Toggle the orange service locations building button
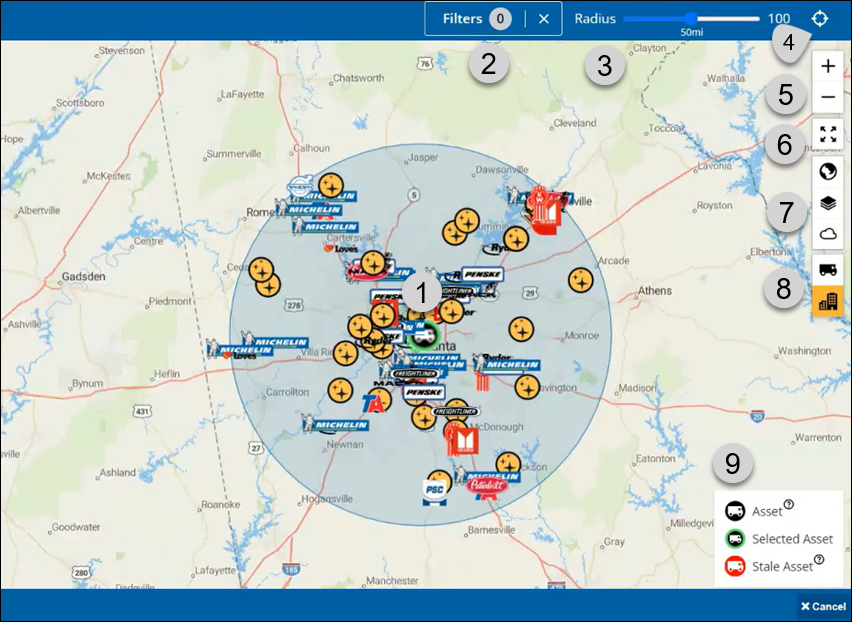 [828, 301]
